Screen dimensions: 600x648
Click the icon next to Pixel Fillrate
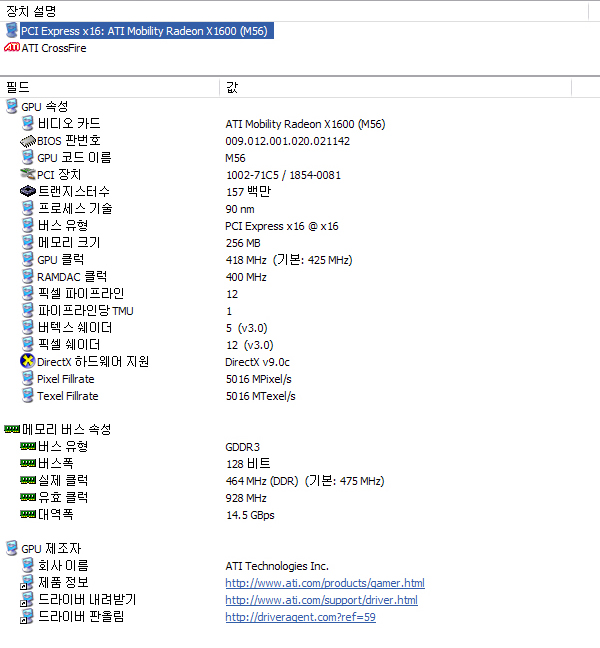pos(28,378)
